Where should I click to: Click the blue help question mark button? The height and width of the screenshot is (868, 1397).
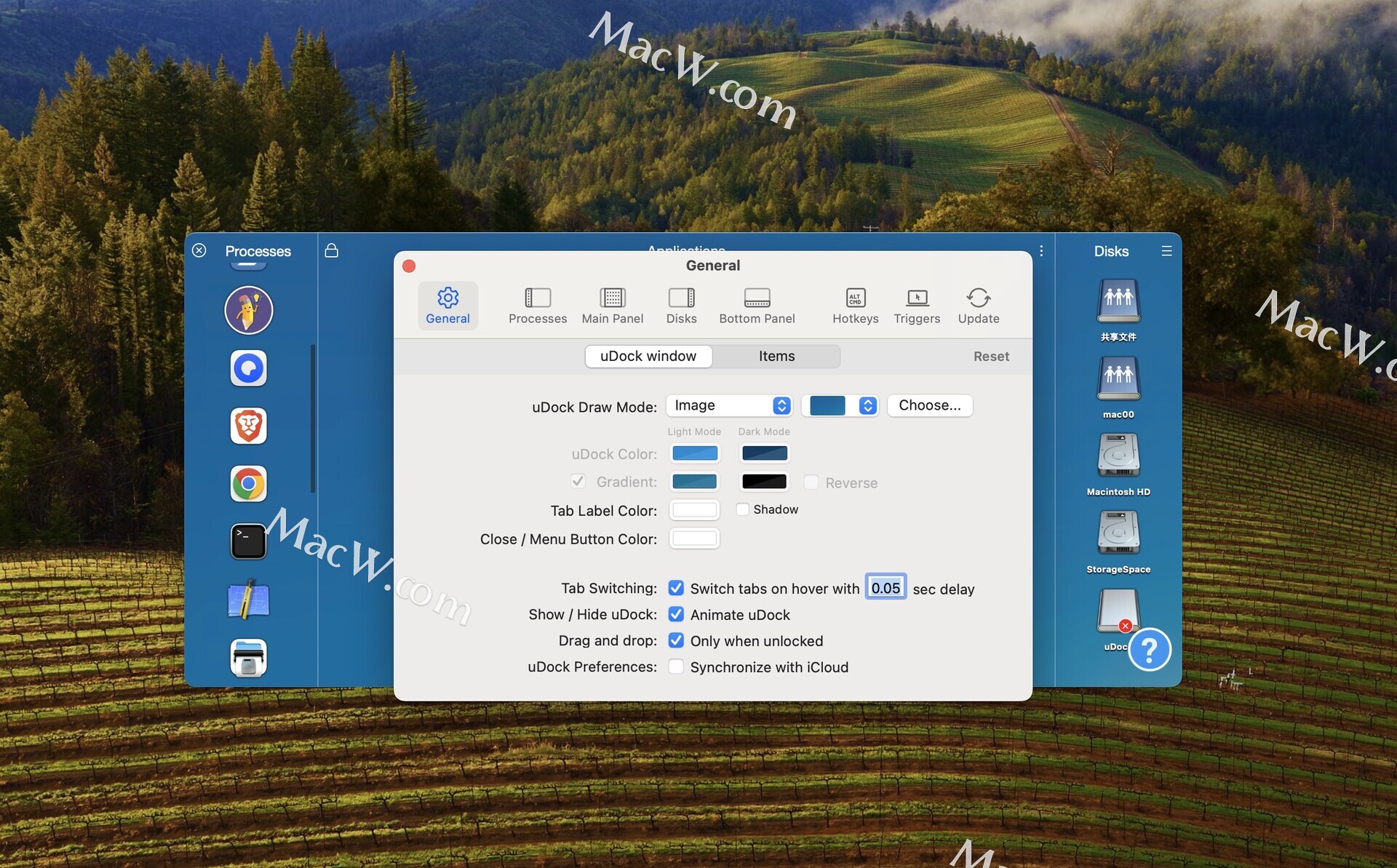(1150, 649)
